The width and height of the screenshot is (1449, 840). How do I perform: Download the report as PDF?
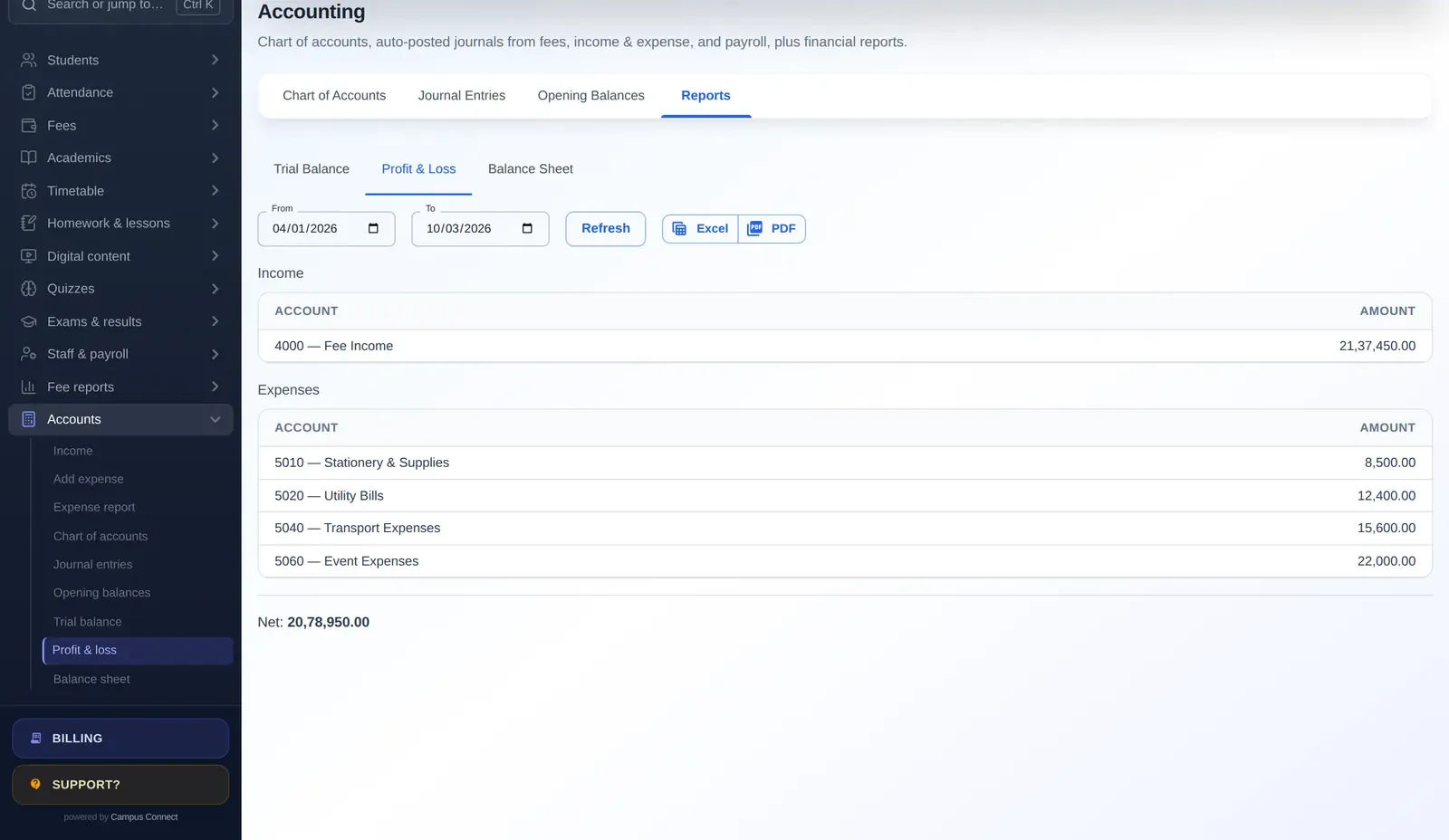point(772,229)
